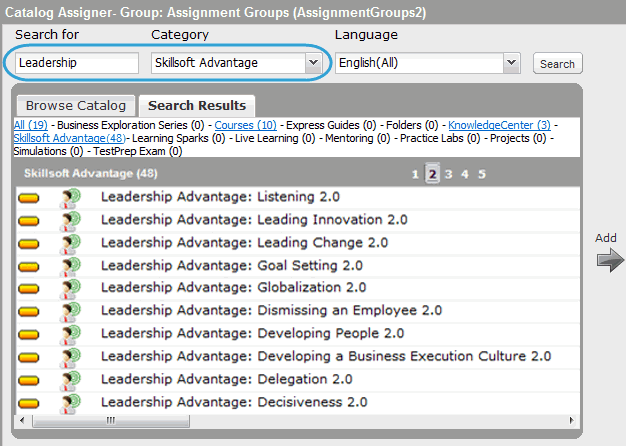626x446 pixels.
Task: Select Leadership Advantage: Developing People 2.0 title
Action: (x=253, y=333)
